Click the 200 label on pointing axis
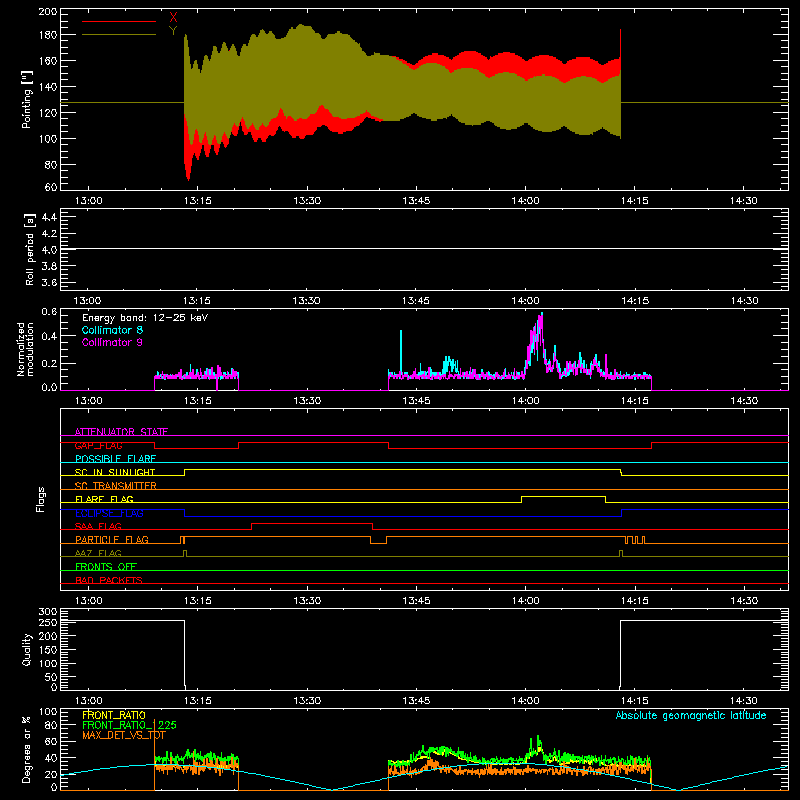This screenshot has height=800, width=800. click(x=47, y=11)
